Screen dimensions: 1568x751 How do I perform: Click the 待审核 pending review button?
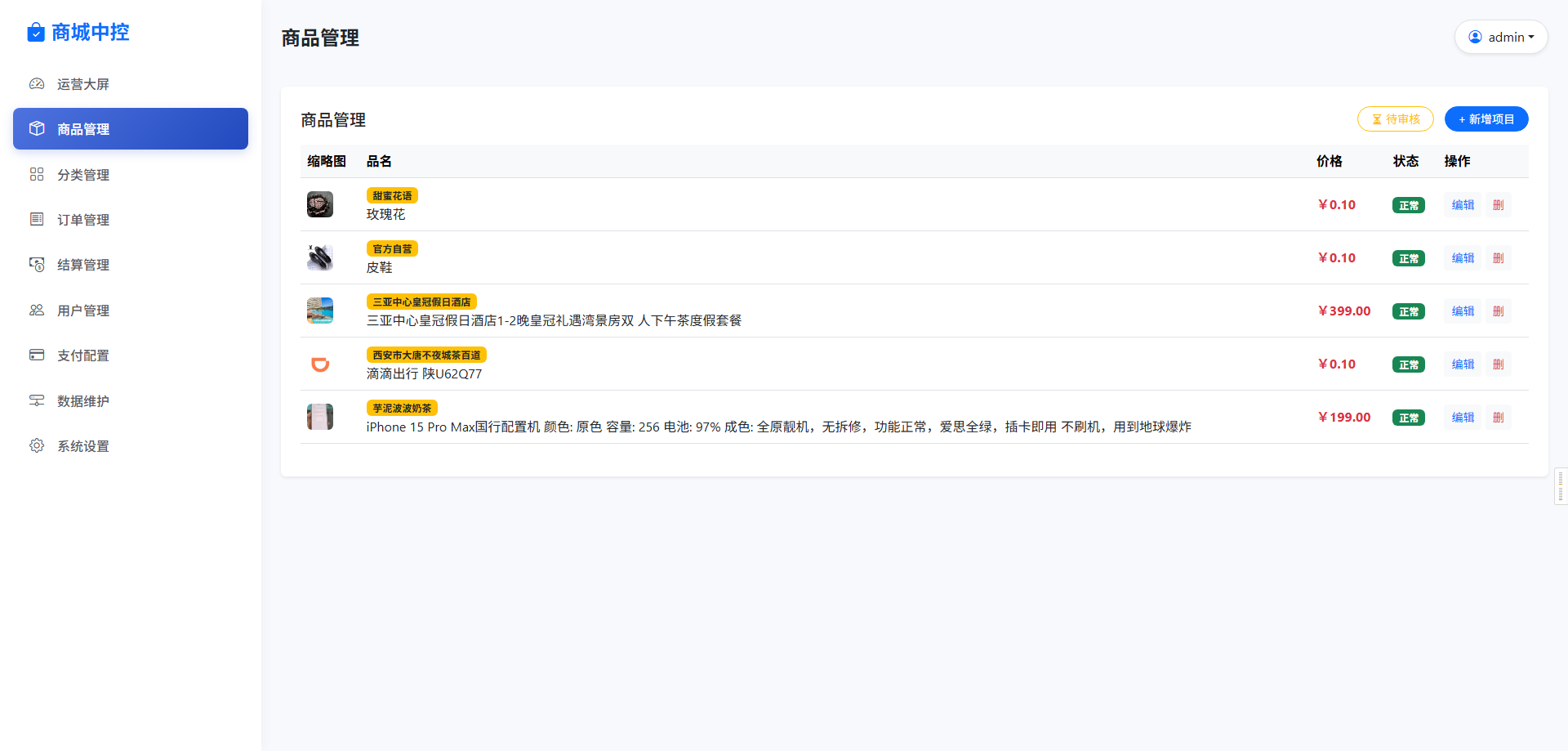pyautogui.click(x=1395, y=119)
